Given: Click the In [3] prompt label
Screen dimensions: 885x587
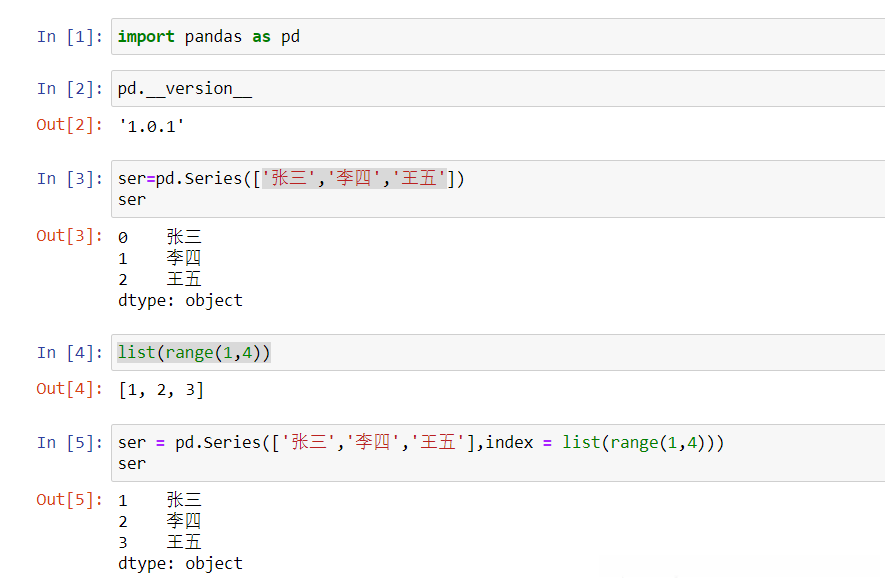Looking at the screenshot, I should click(70, 179).
